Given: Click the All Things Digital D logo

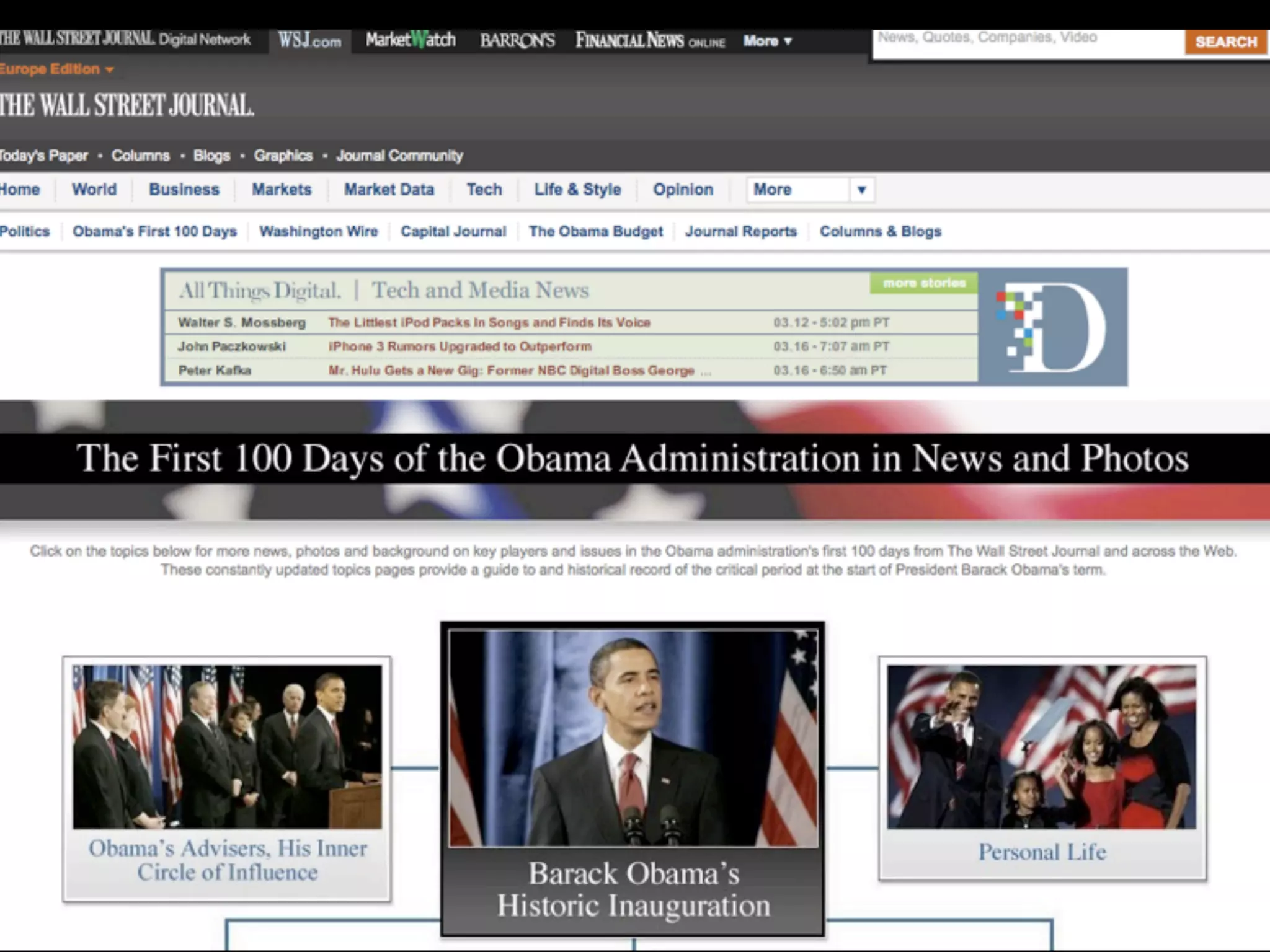Looking at the screenshot, I should [1052, 327].
